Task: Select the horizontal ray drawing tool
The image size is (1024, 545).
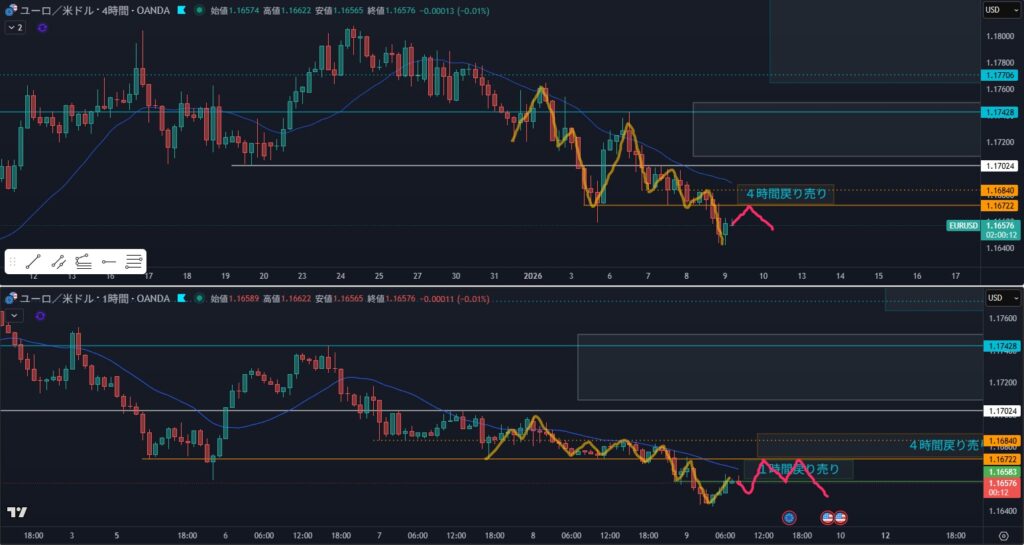Action: [109, 262]
